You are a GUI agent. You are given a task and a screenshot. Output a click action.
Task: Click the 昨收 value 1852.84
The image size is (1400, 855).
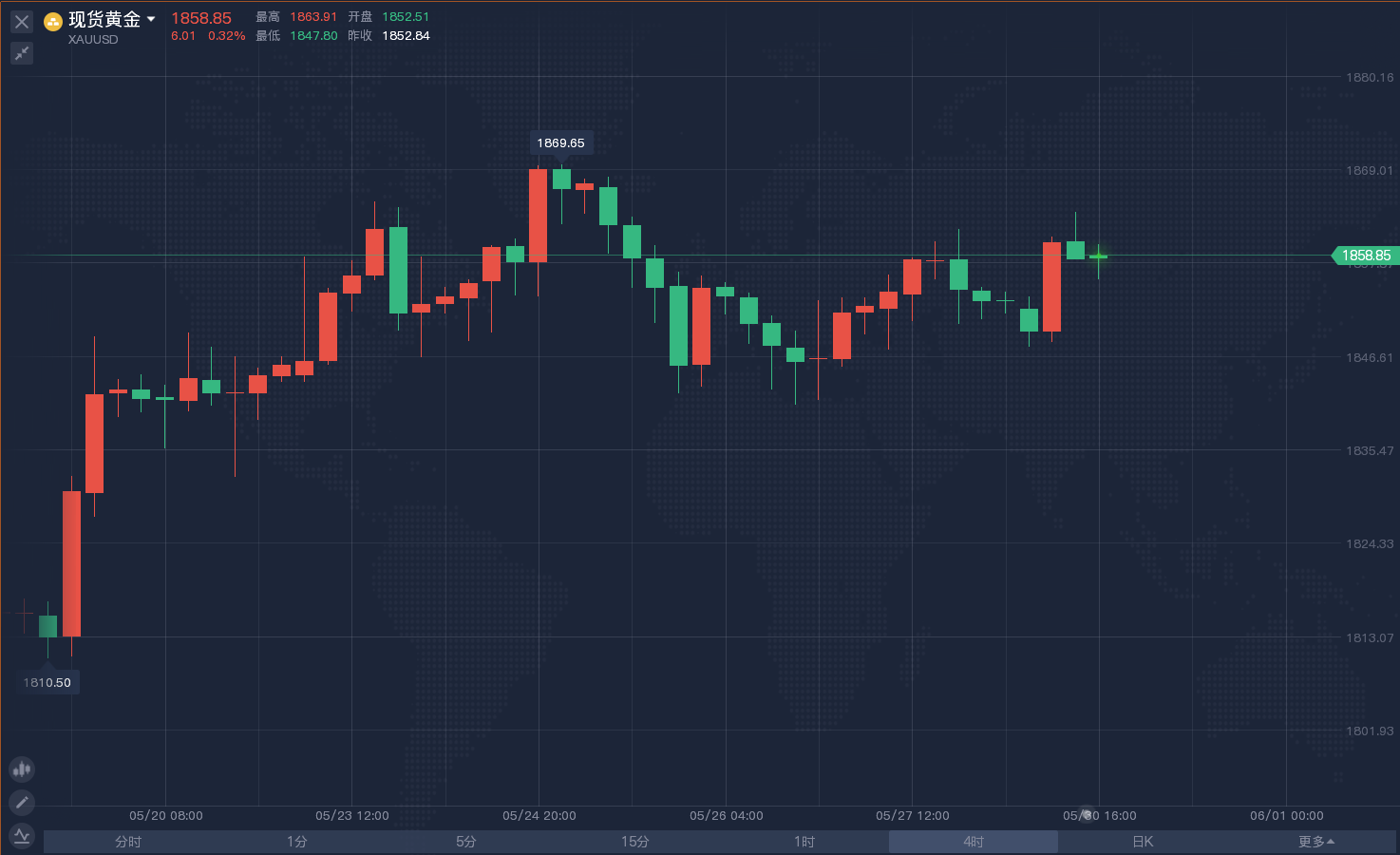point(406,36)
